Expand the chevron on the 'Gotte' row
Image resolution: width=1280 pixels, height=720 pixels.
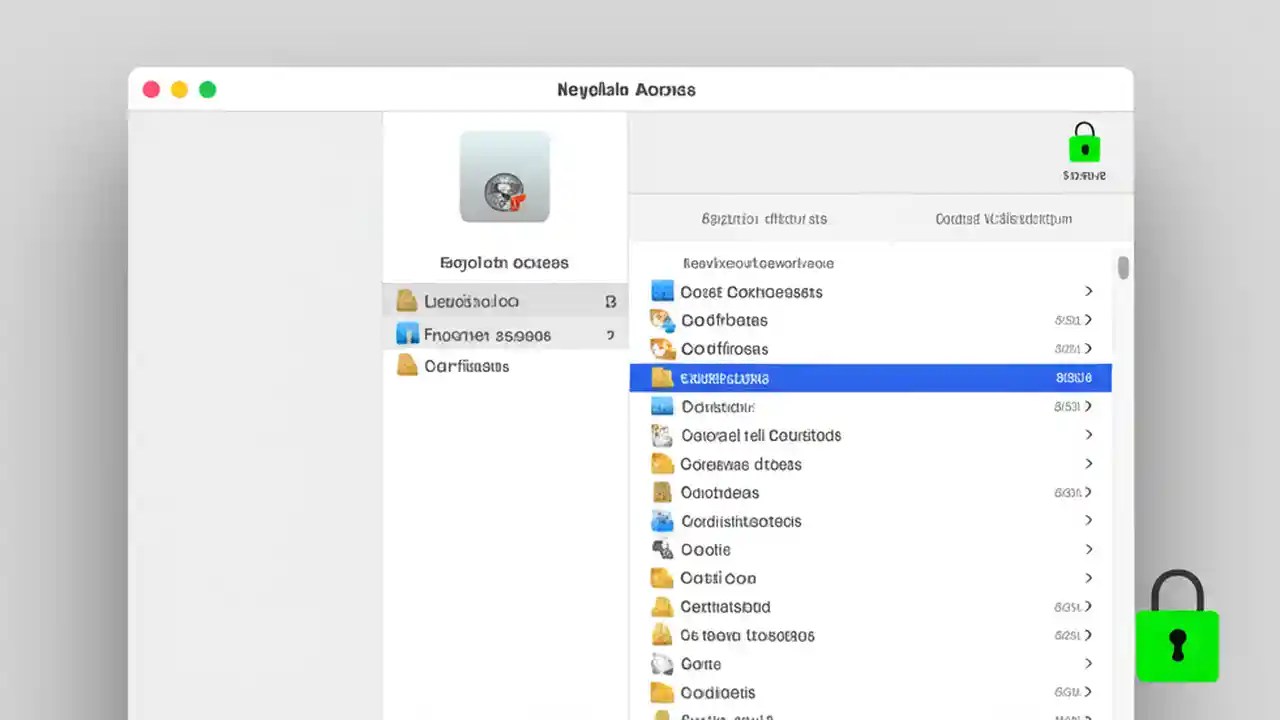pyautogui.click(x=1089, y=663)
